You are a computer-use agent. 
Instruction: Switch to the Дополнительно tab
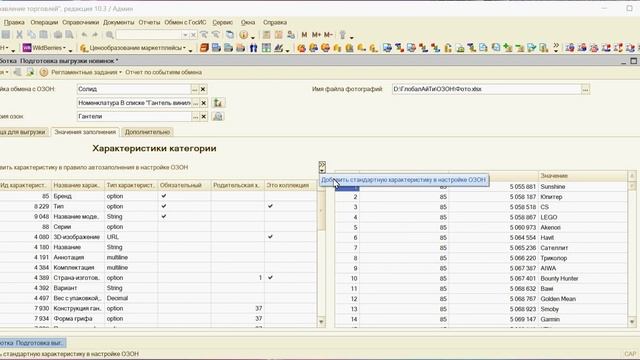coord(147,132)
